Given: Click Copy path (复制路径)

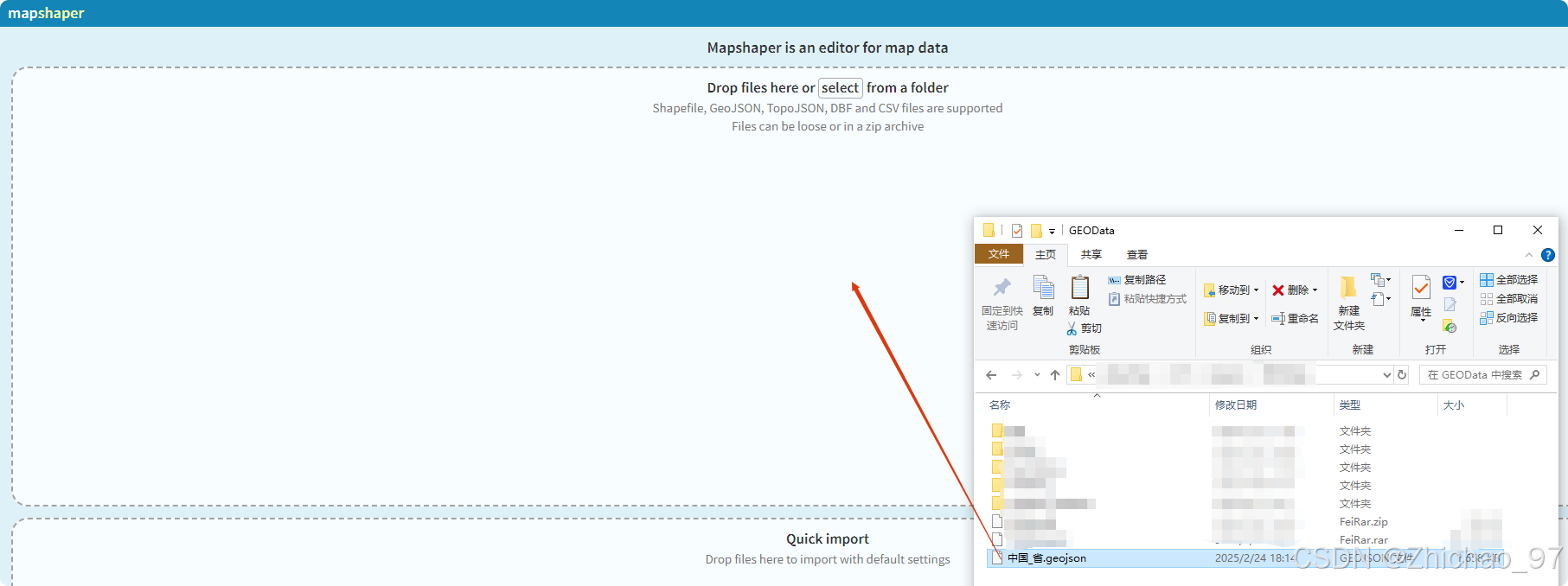Looking at the screenshot, I should 1136,280.
